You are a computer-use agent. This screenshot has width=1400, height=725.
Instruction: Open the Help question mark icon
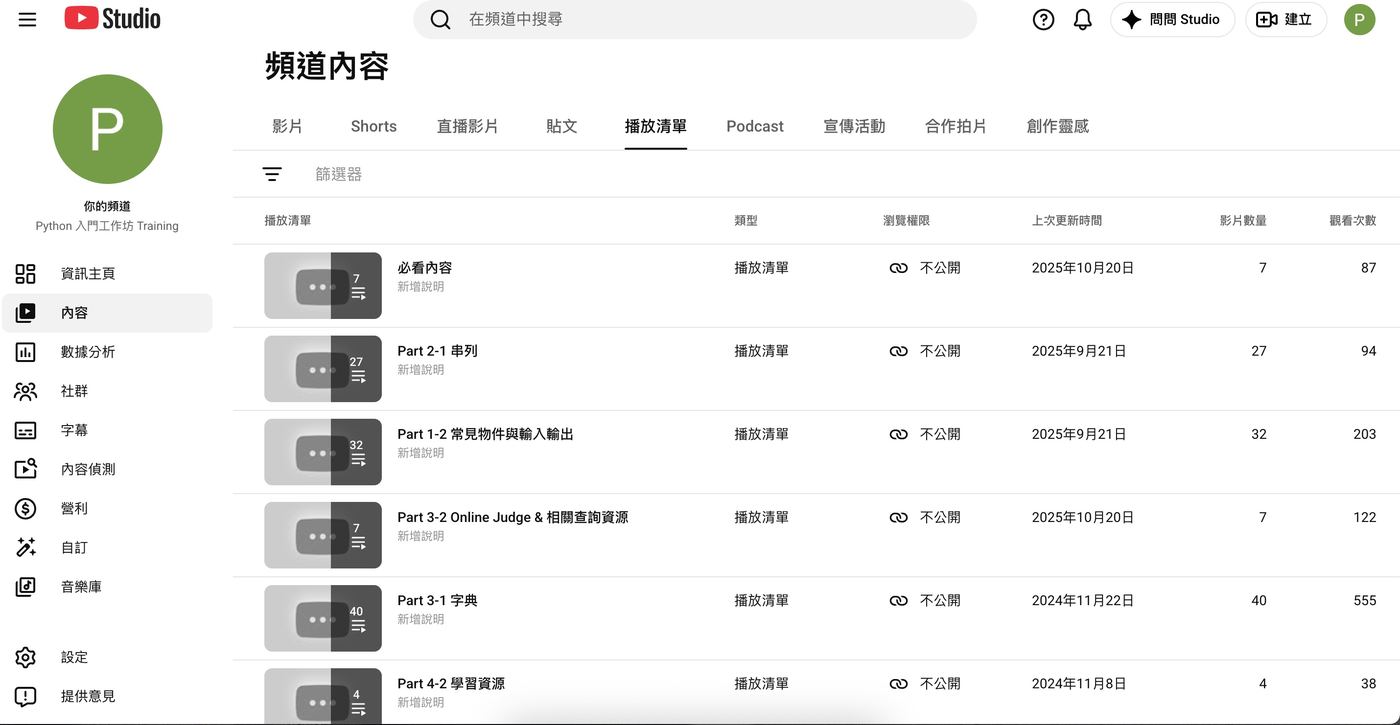point(1043,20)
